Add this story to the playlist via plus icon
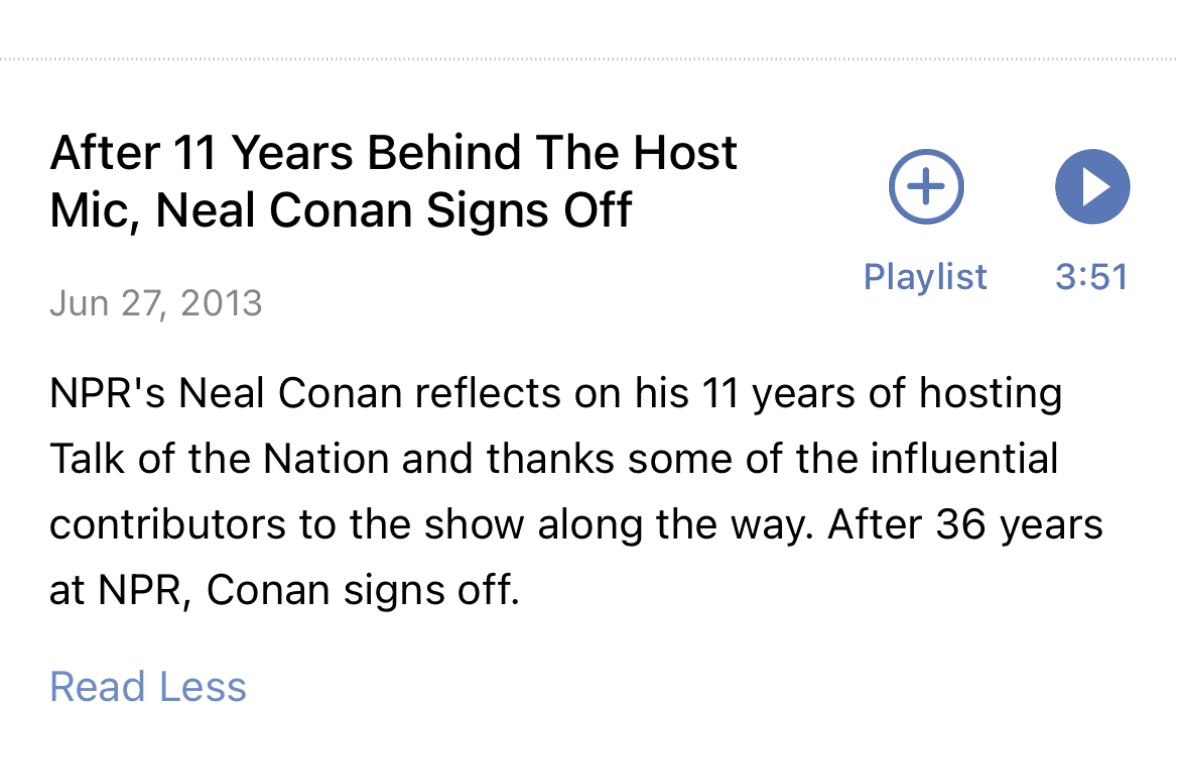 point(926,186)
